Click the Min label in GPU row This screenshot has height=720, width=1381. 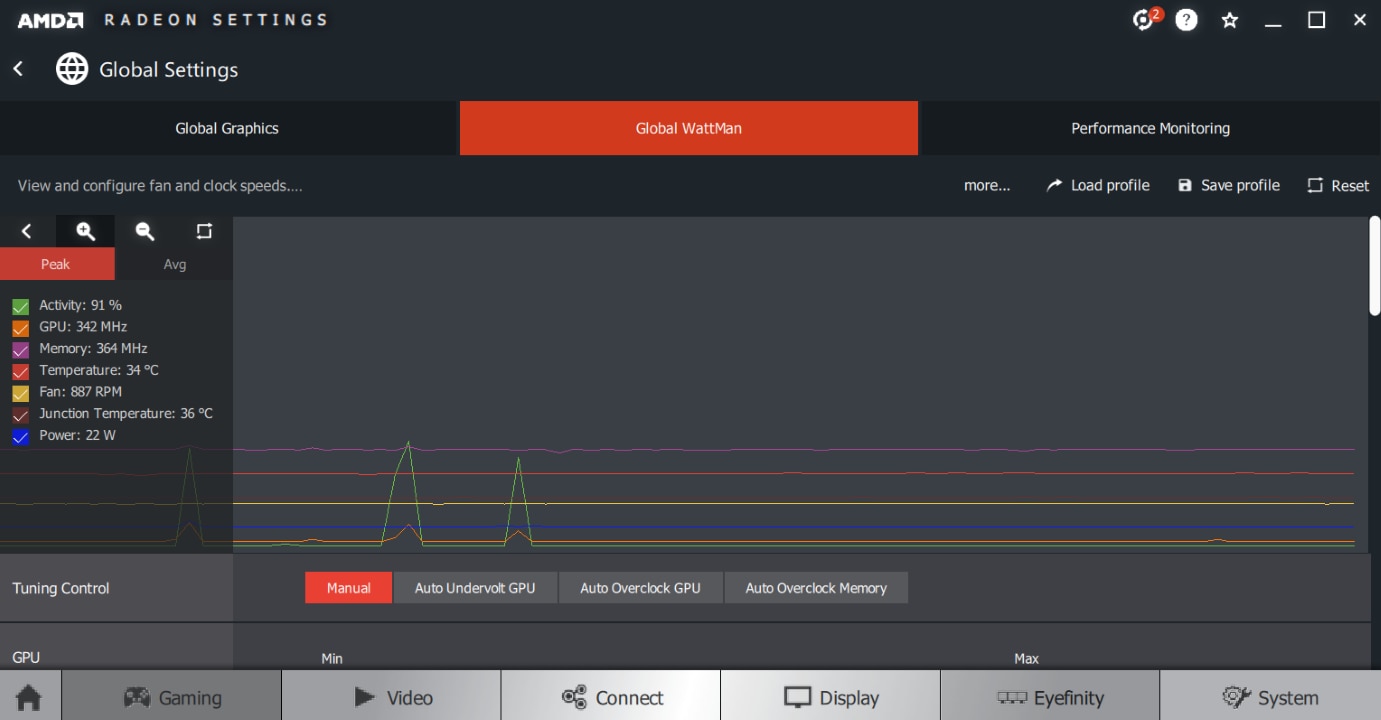pos(332,658)
